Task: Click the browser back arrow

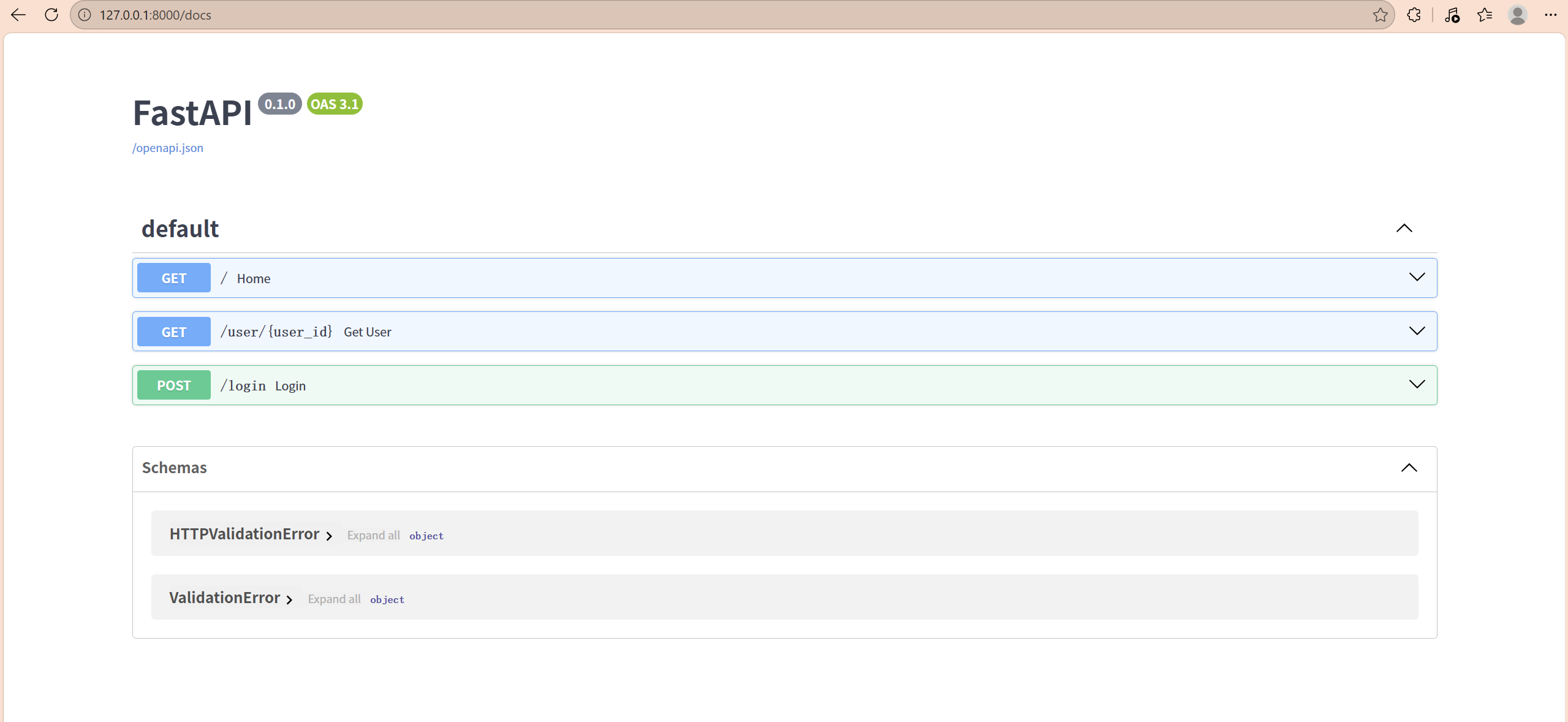Action: click(x=18, y=15)
